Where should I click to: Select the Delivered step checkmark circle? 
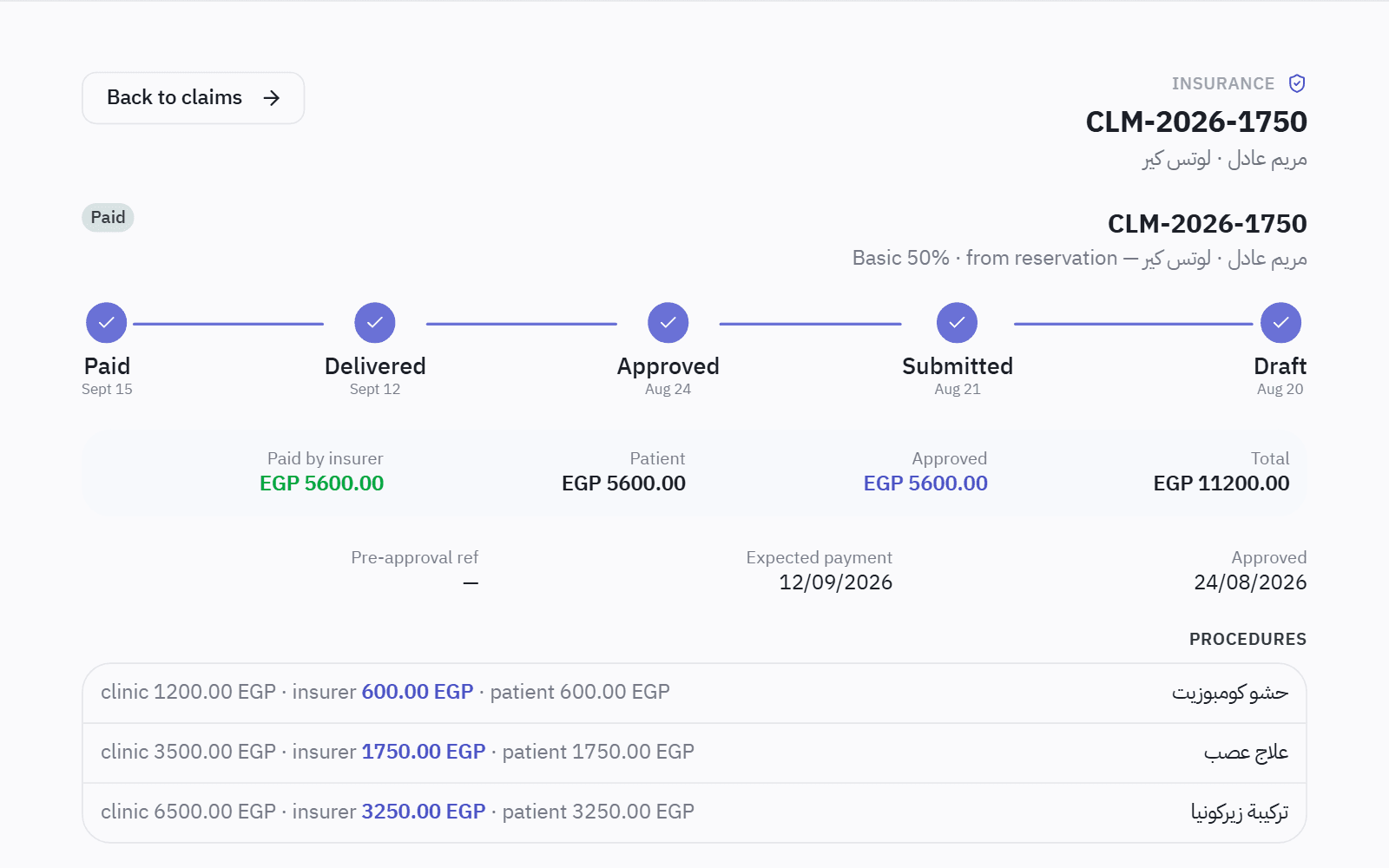click(x=375, y=323)
